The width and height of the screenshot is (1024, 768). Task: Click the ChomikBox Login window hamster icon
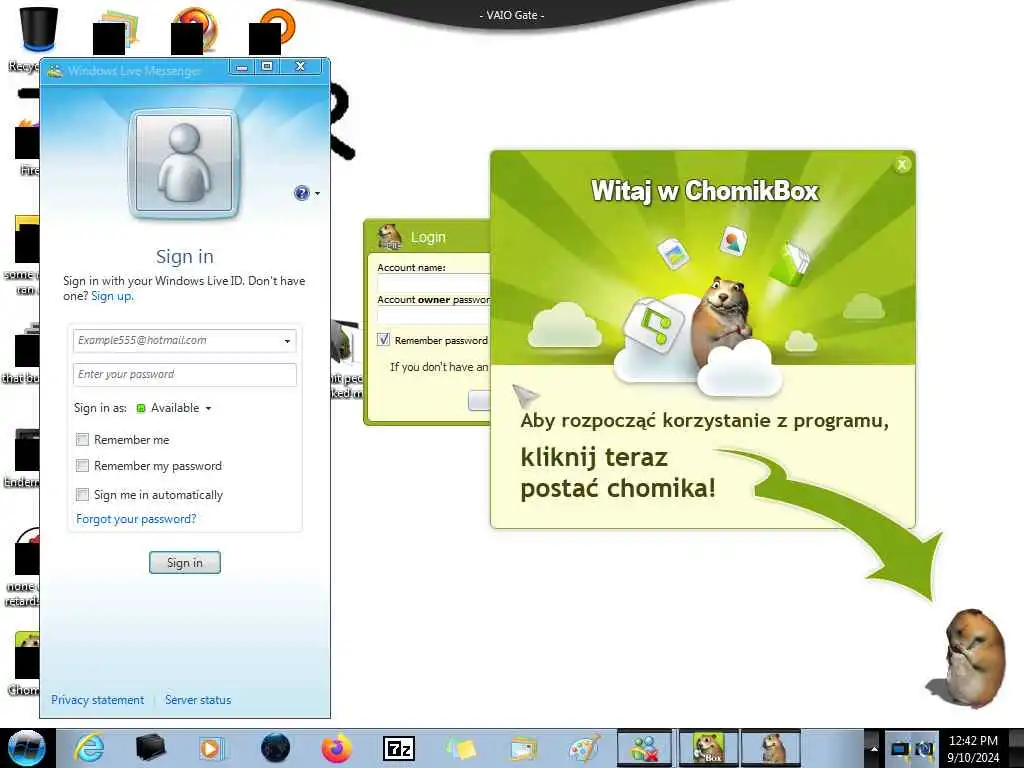[390, 236]
